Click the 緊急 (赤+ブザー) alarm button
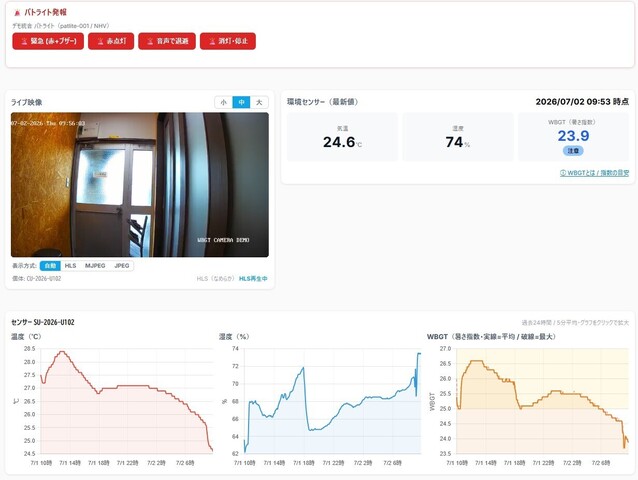The width and height of the screenshot is (638, 480). click(x=48, y=41)
